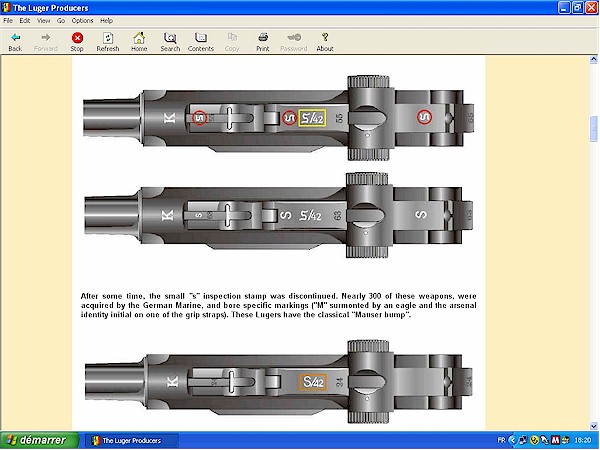
Task: Open the File menu
Action: click(x=8, y=21)
